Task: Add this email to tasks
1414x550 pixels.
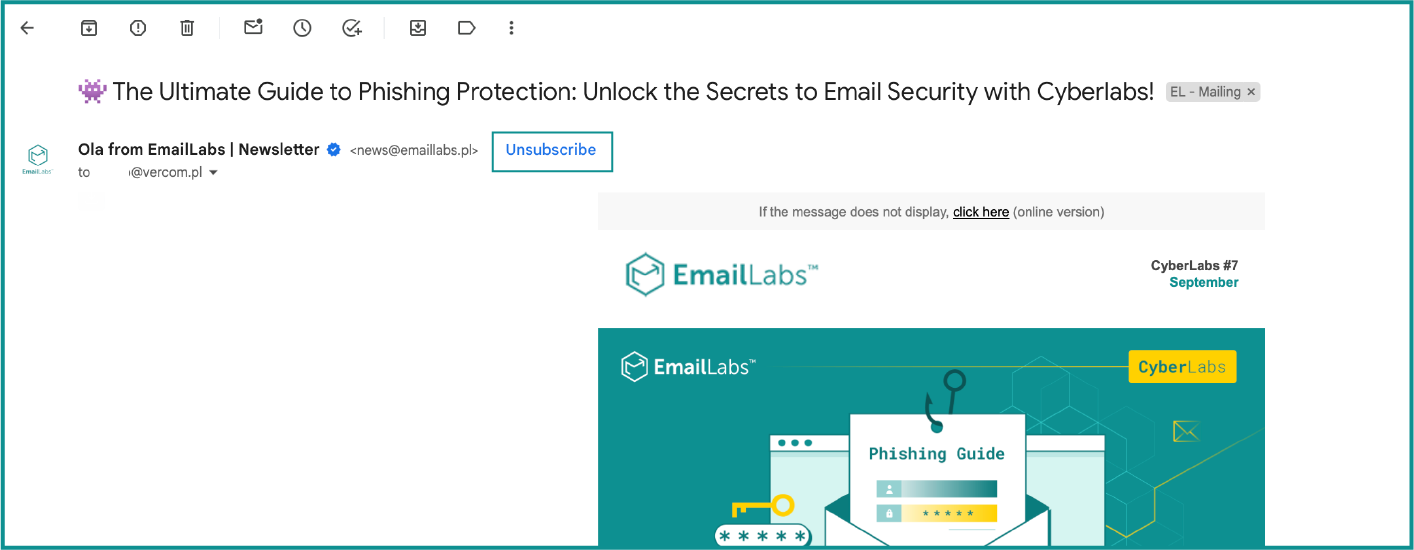Action: point(352,28)
